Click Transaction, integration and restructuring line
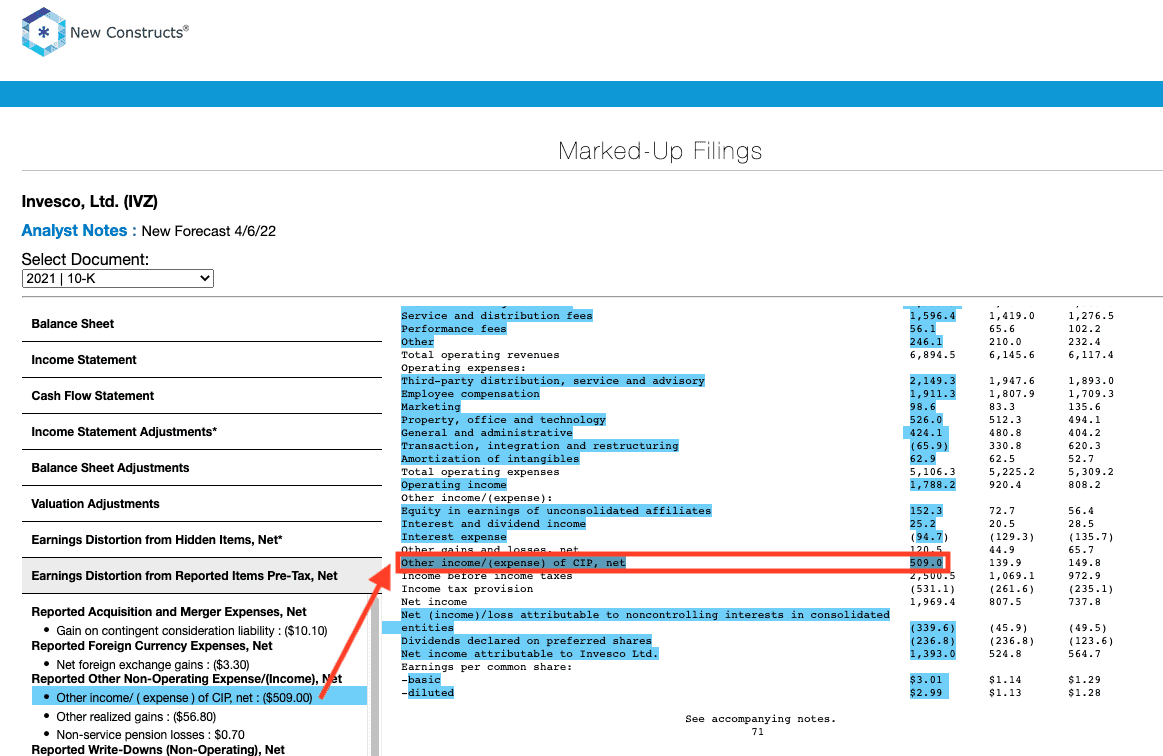 coord(540,446)
